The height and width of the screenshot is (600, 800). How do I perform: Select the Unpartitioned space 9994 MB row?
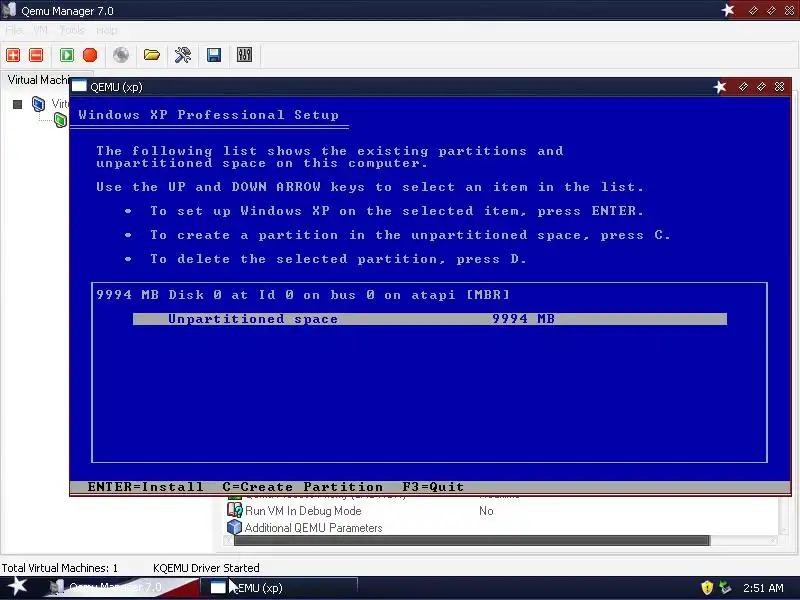click(430, 319)
